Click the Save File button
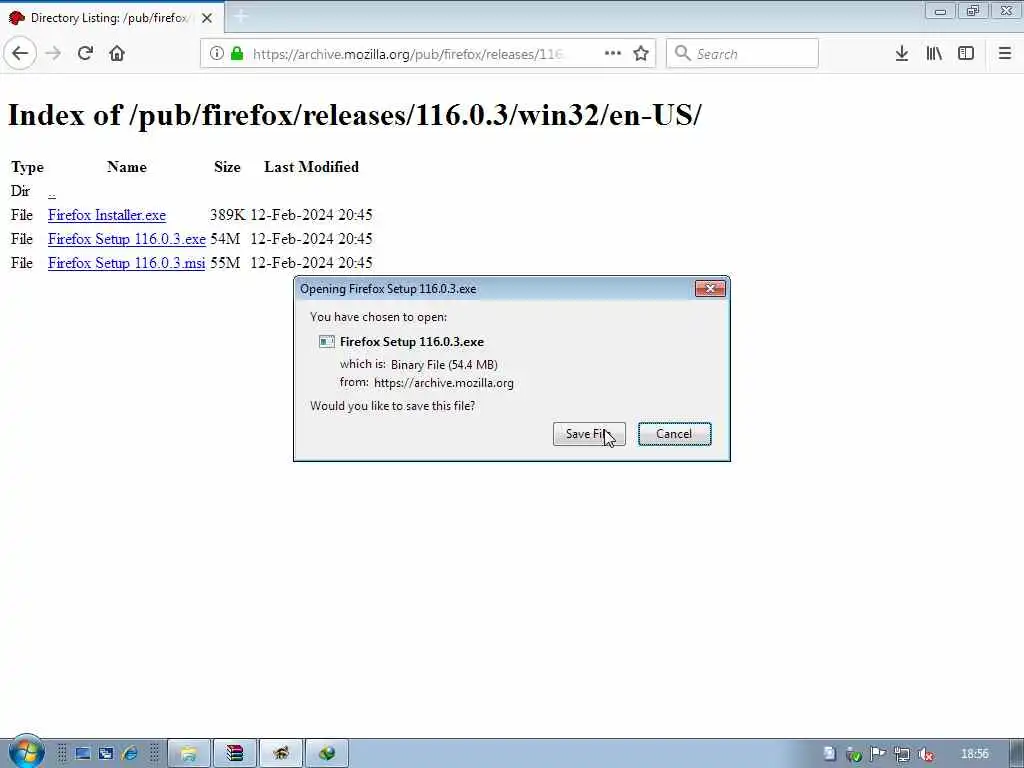The width and height of the screenshot is (1024, 768). (589, 434)
